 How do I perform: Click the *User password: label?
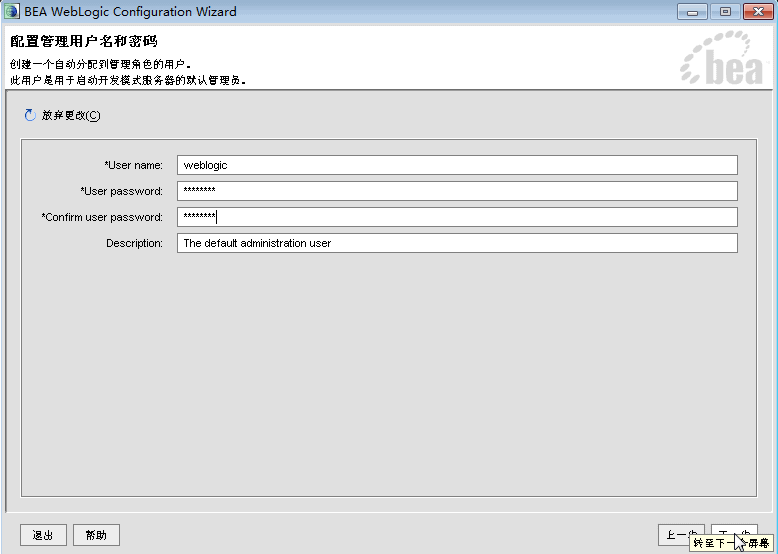[x=122, y=191]
